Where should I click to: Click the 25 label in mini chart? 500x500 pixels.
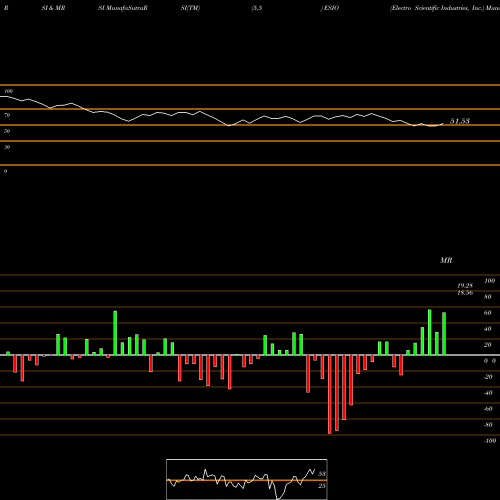point(321,486)
